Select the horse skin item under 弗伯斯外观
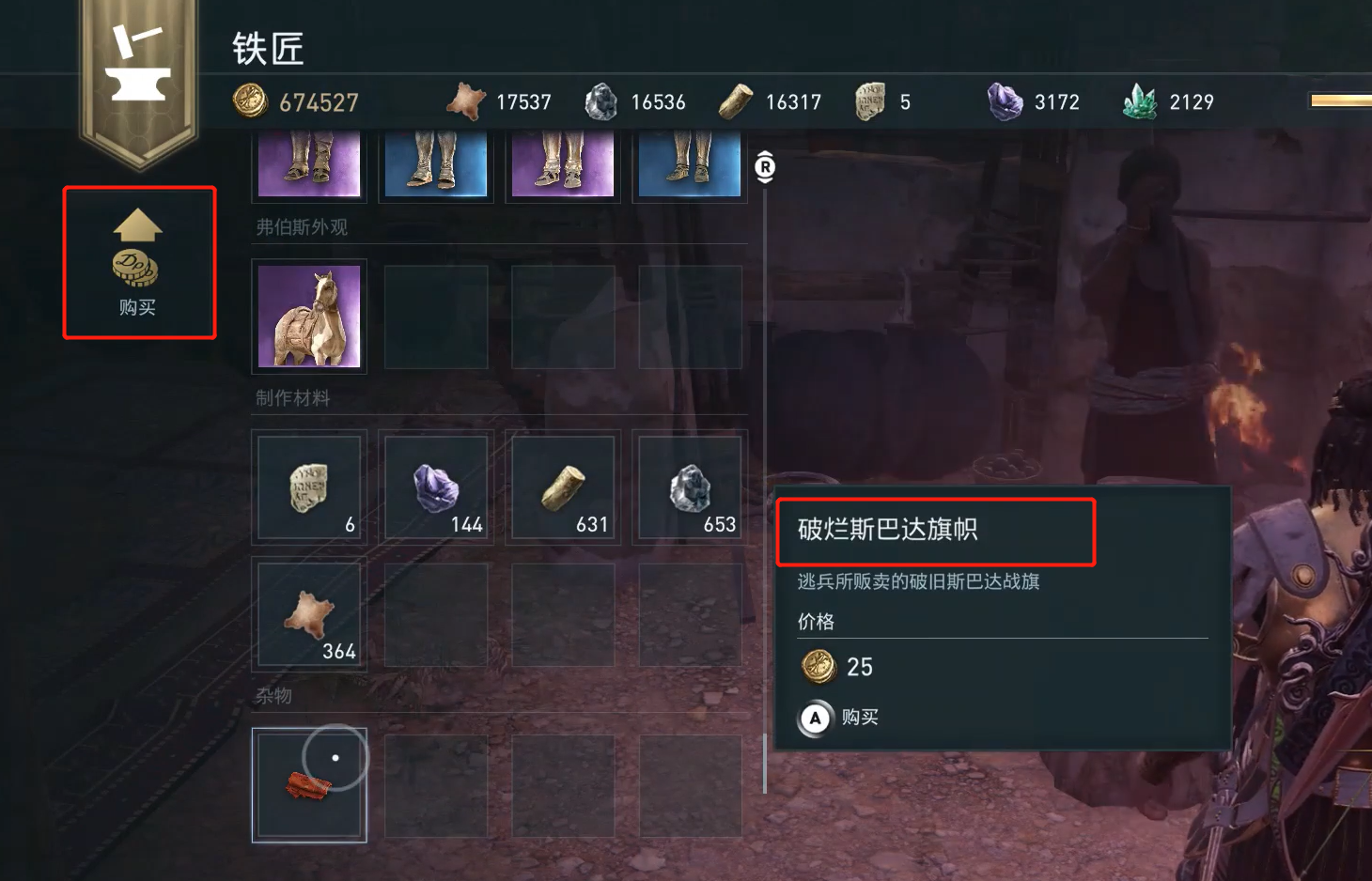 pyautogui.click(x=309, y=316)
